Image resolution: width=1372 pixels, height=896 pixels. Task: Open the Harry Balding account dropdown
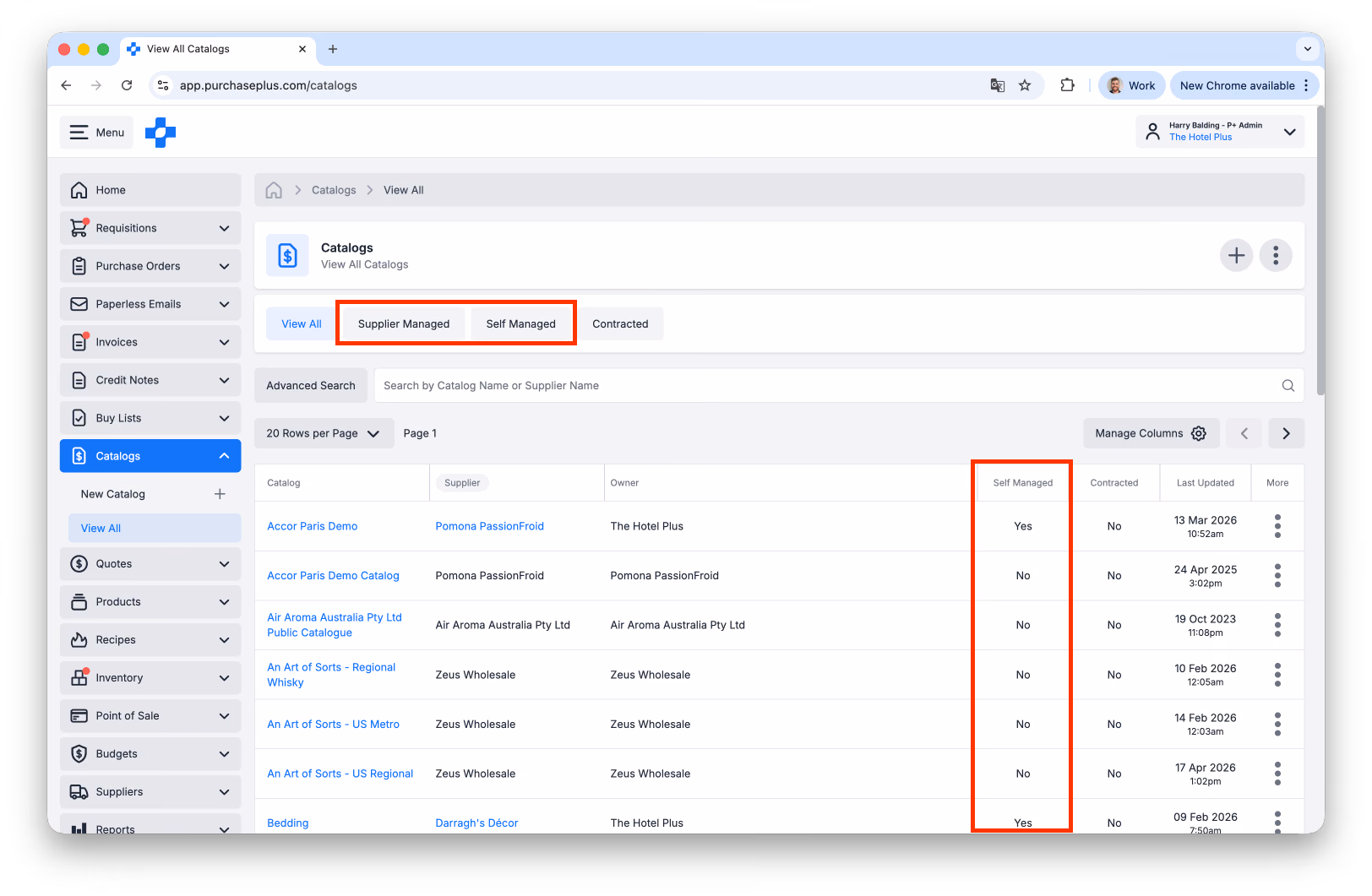point(1219,132)
